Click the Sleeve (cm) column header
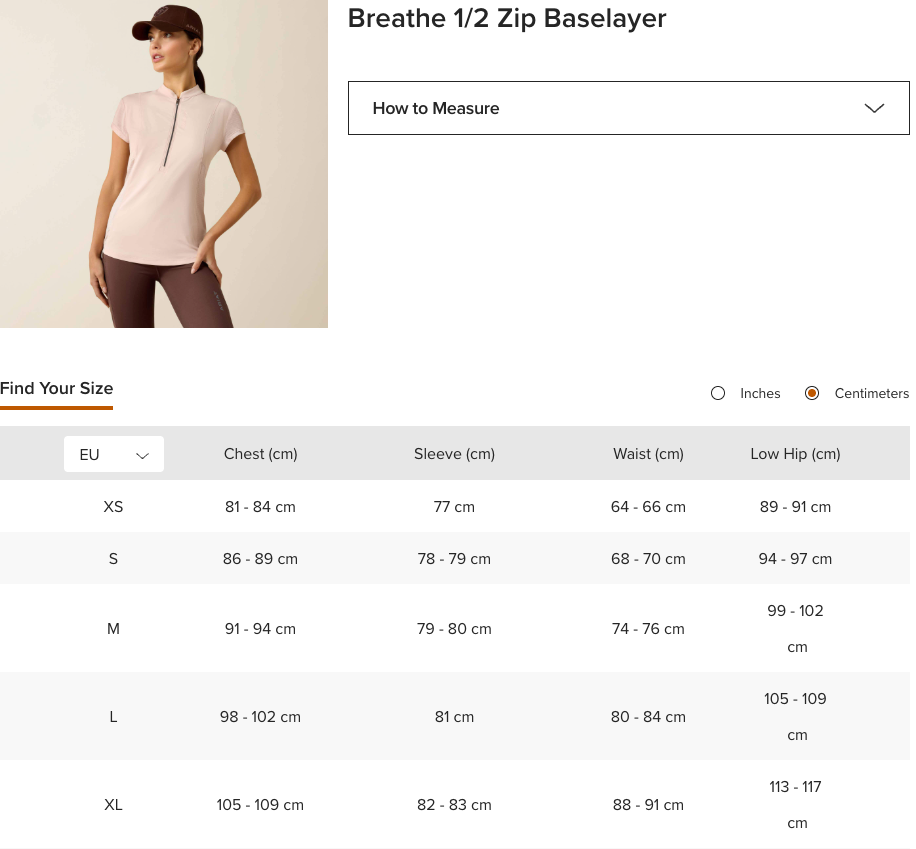The image size is (916, 849). pos(454,454)
